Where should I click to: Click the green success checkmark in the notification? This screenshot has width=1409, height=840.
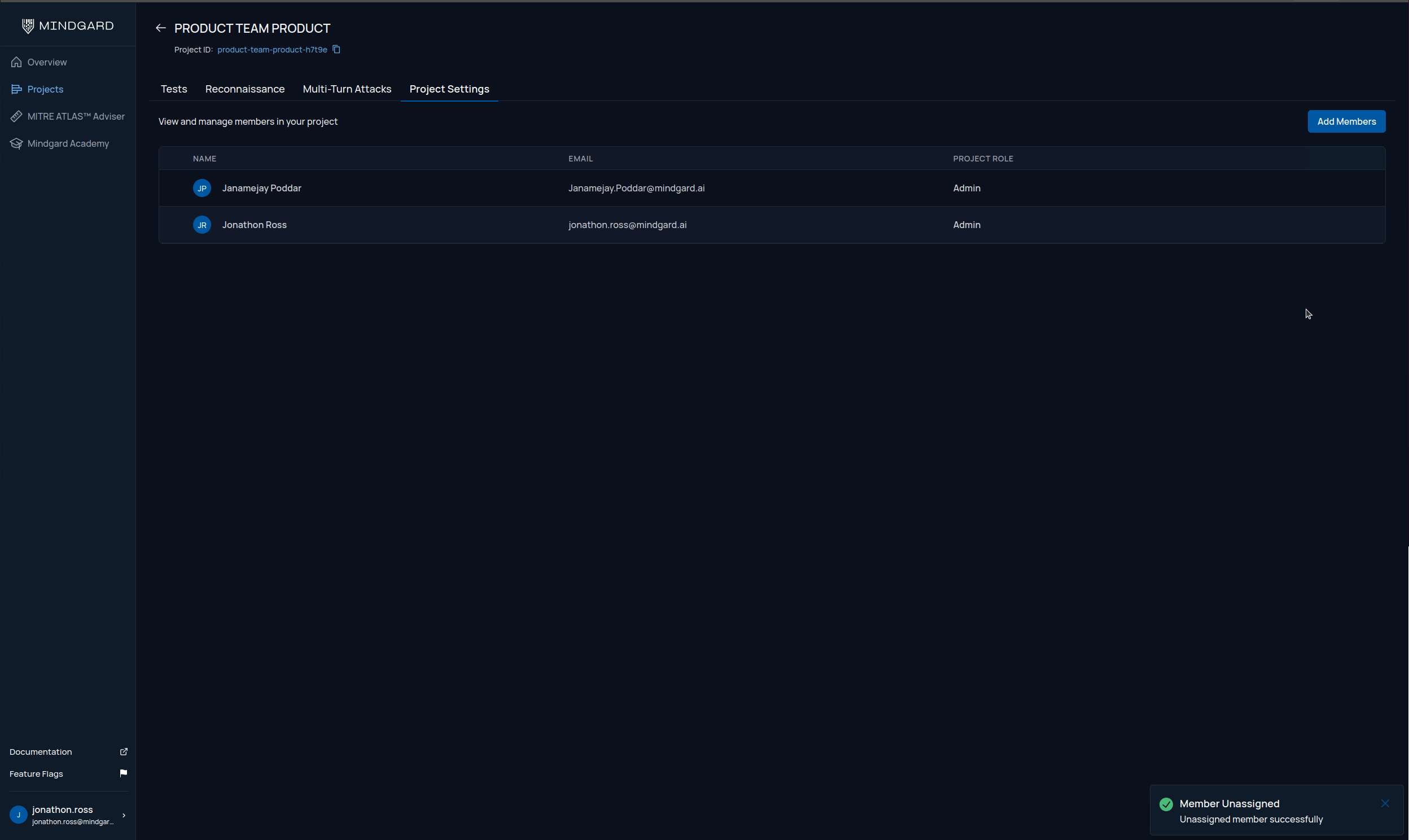[1166, 804]
